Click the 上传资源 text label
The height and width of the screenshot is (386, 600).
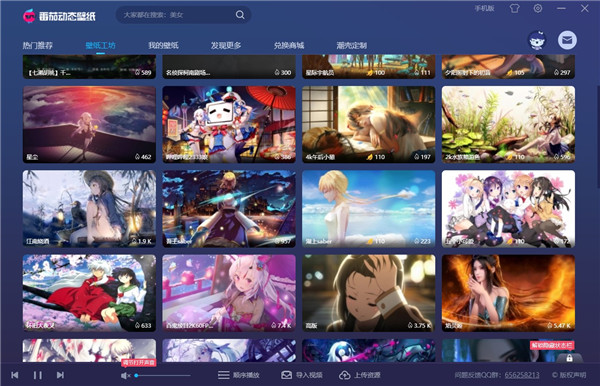(x=367, y=375)
